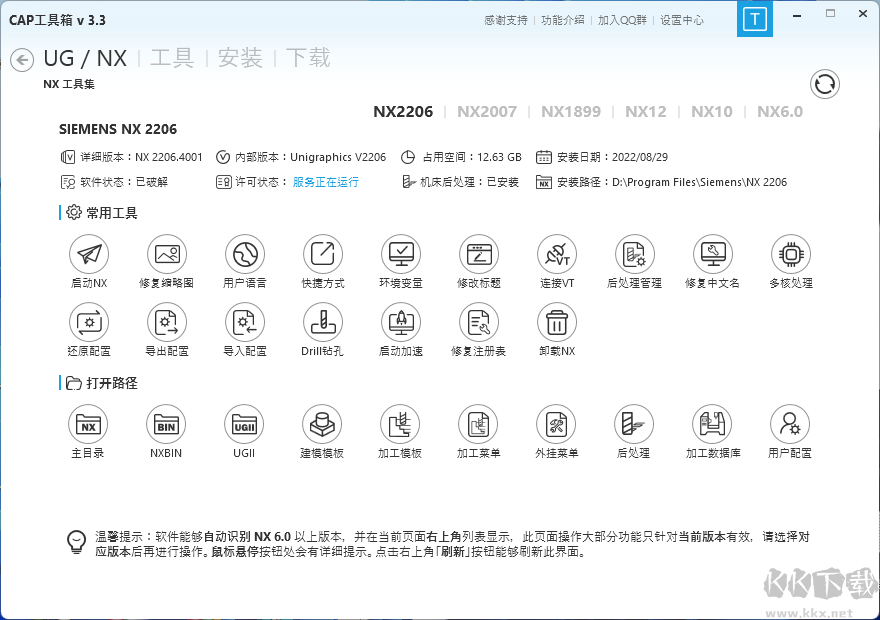
Task: Open the 修复注册表 icon
Action: (x=479, y=322)
